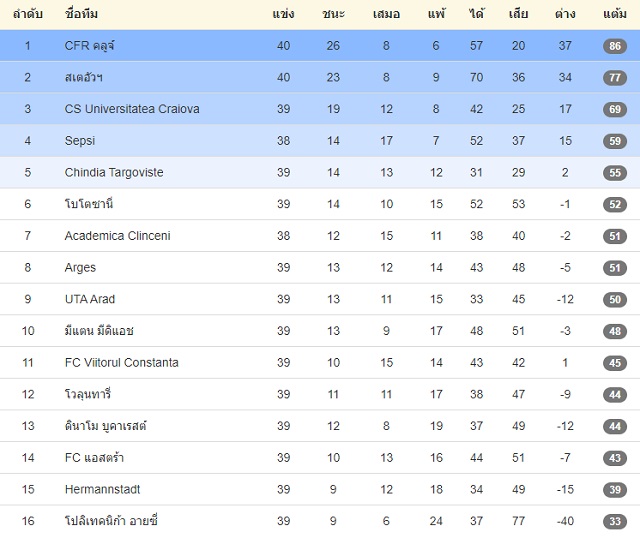This screenshot has height=544, width=640.
Task: Click the แต้ม column header
Action: coord(615,14)
